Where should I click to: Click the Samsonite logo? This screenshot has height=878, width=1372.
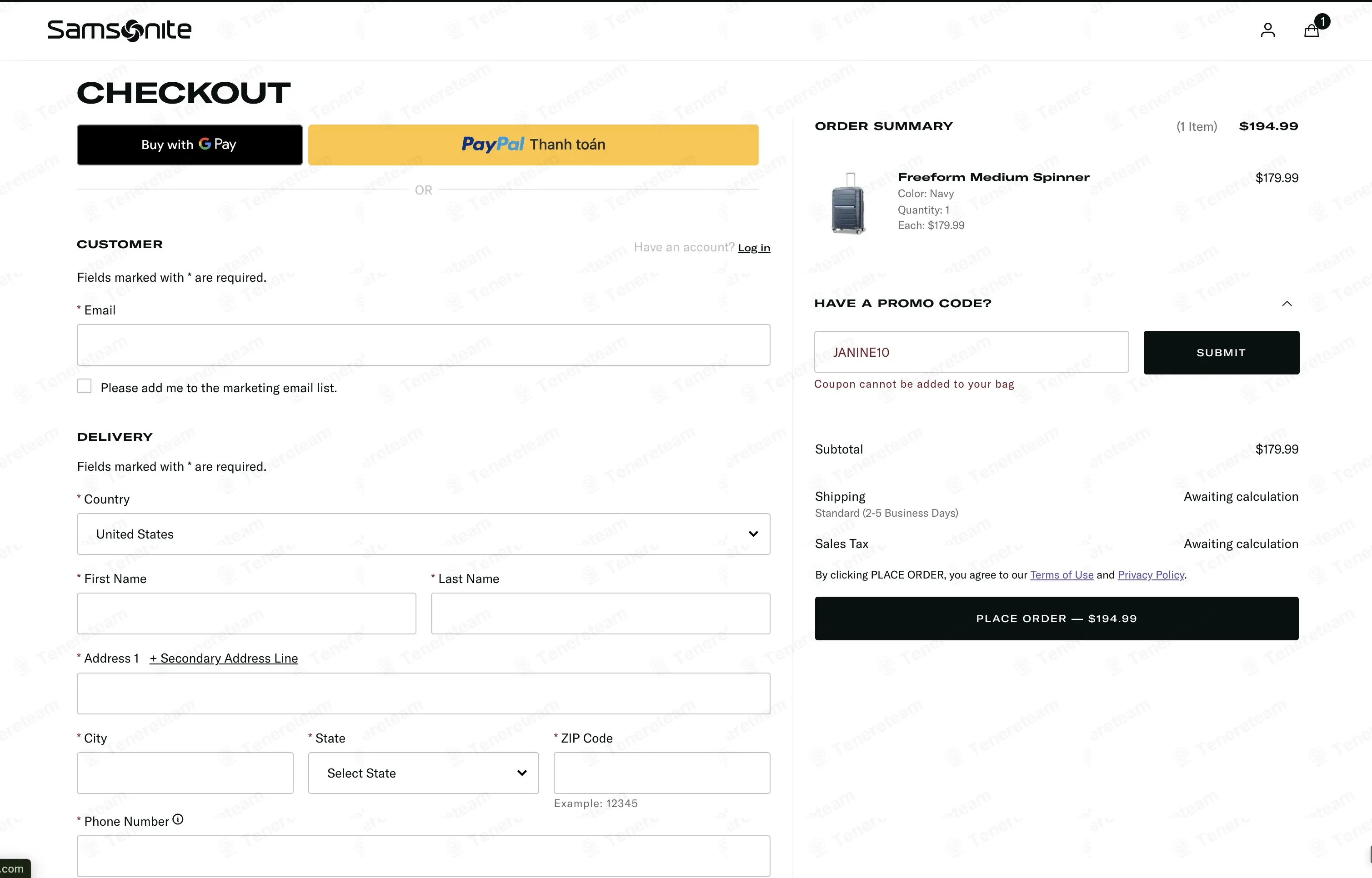point(119,30)
